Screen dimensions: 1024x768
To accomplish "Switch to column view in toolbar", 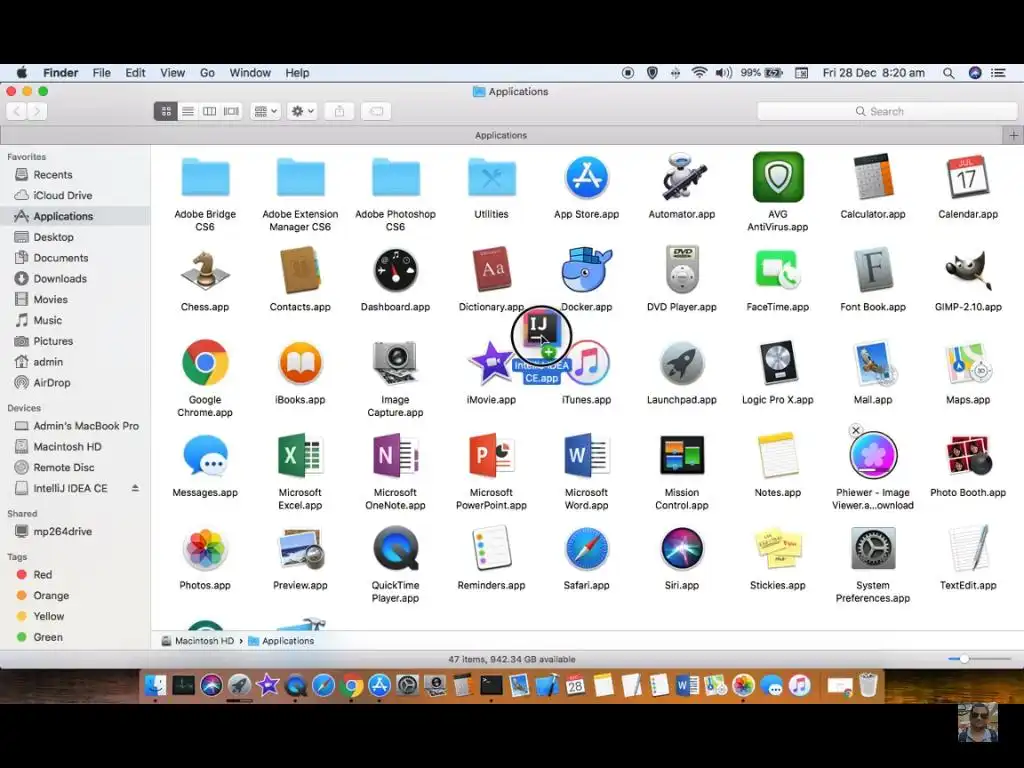I will point(210,111).
